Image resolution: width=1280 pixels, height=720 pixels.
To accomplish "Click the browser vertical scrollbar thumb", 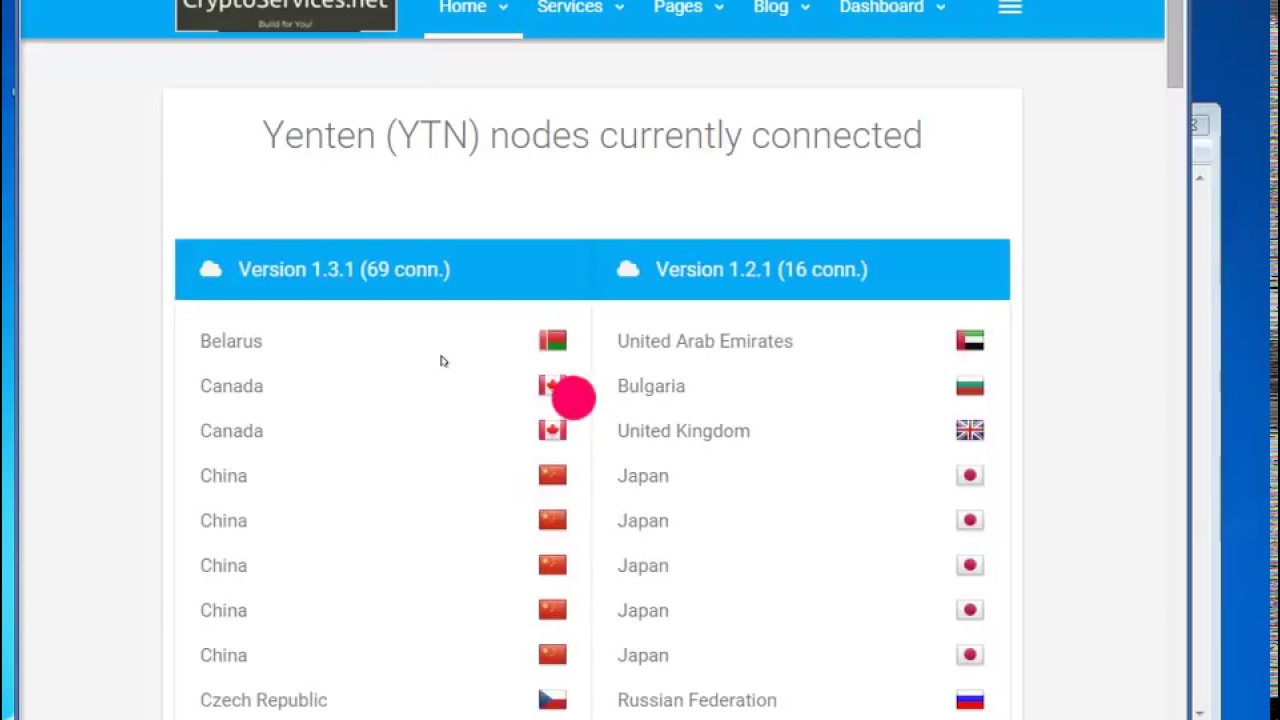I will pos(1175,44).
